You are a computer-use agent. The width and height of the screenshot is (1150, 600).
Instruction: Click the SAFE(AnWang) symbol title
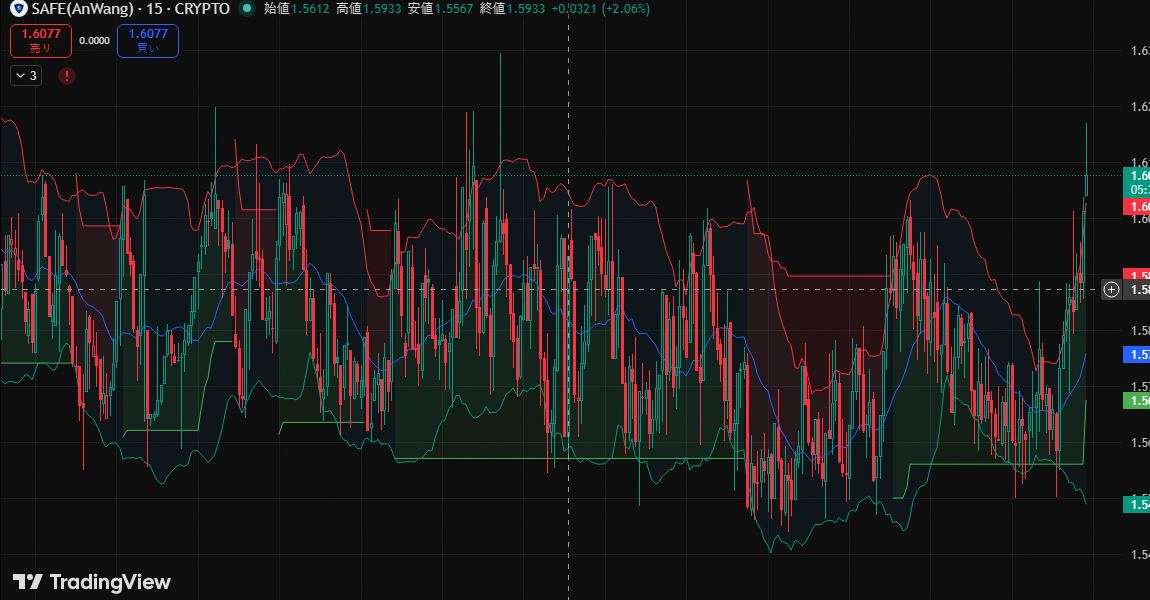[x=81, y=9]
